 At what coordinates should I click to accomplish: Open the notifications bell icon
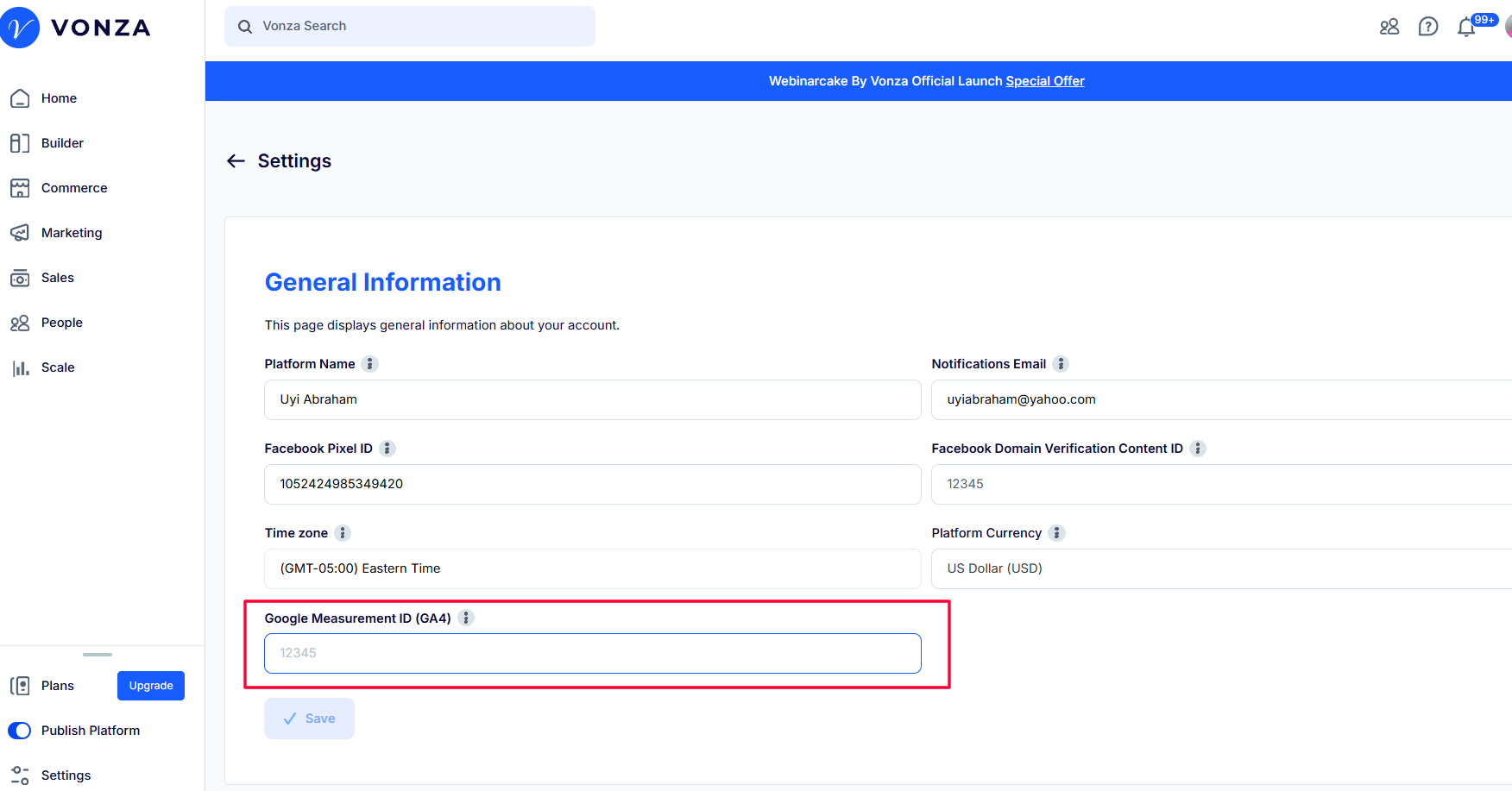pos(1466,28)
